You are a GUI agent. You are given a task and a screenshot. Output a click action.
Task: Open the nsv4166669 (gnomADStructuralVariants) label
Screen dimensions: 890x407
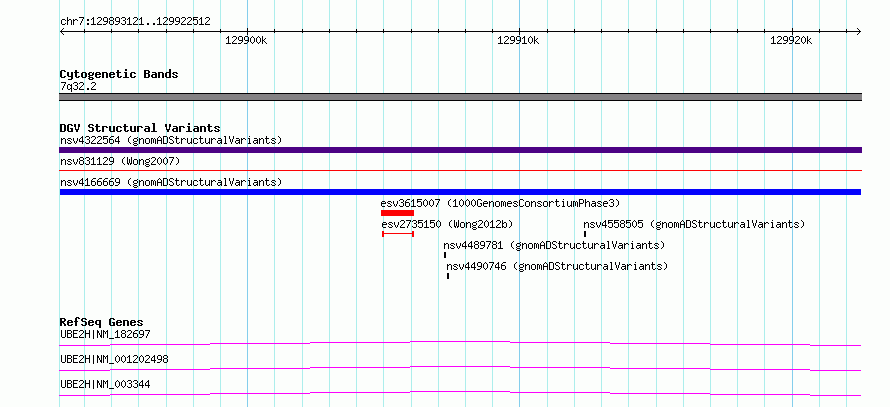pyautogui.click(x=171, y=183)
